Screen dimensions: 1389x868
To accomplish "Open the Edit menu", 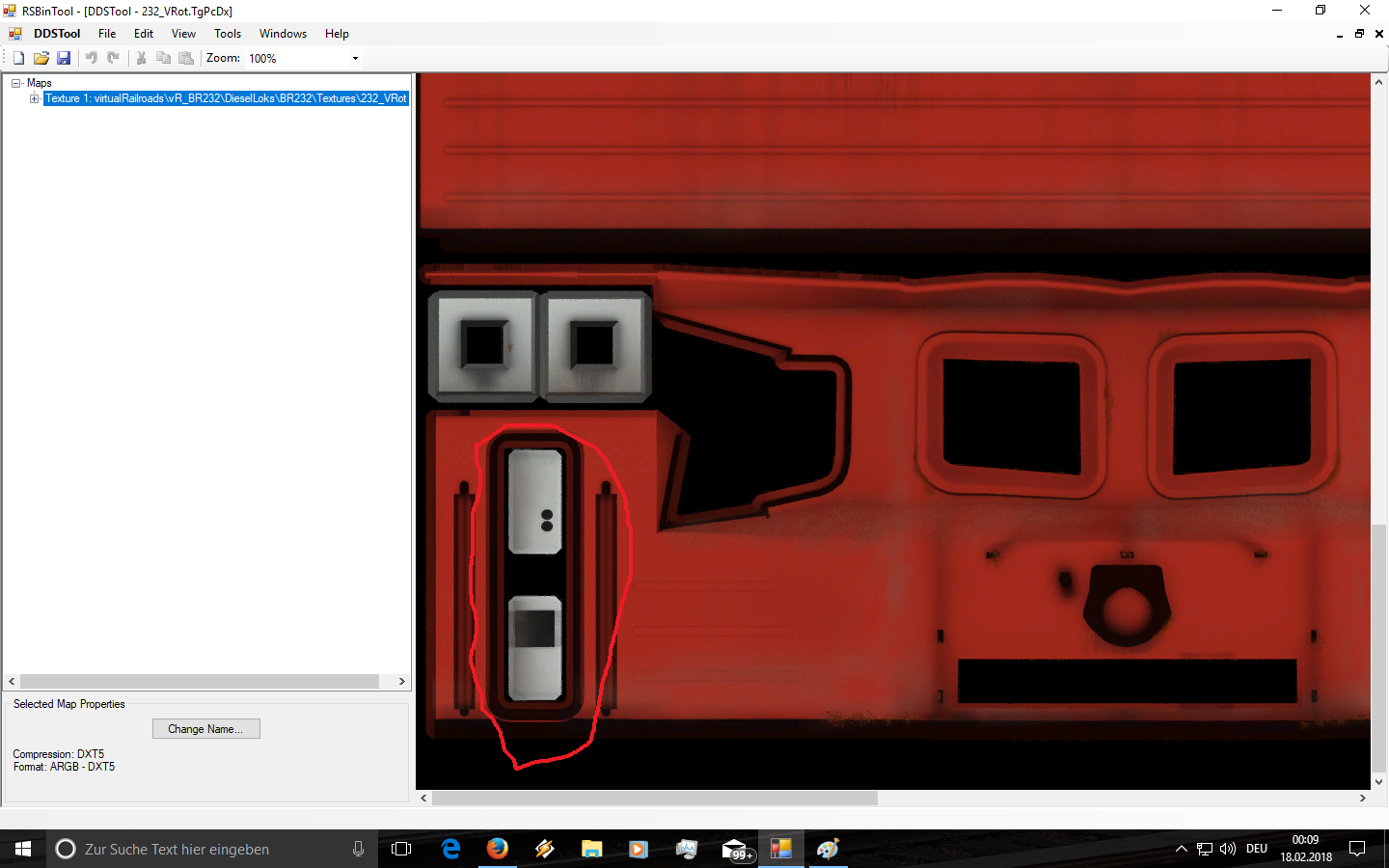I will [144, 34].
